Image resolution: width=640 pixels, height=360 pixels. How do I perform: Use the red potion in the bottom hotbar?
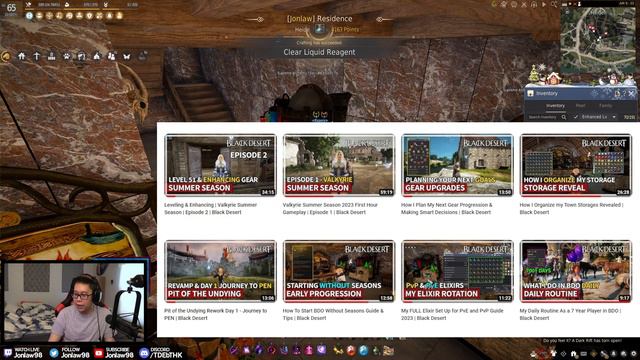(x=351, y=350)
